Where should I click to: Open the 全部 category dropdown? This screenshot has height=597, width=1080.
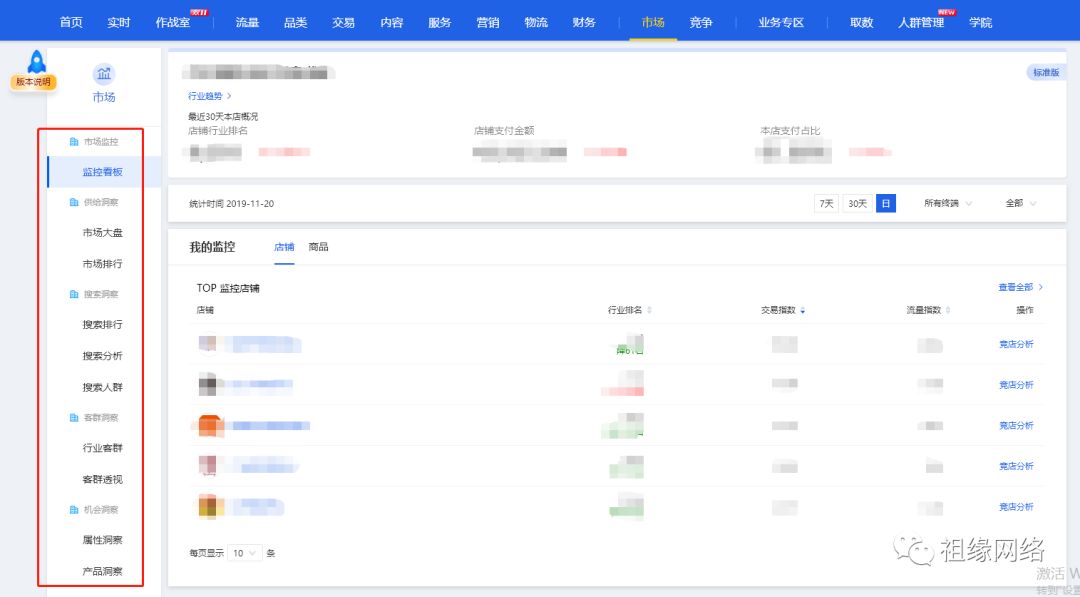click(x=1021, y=203)
